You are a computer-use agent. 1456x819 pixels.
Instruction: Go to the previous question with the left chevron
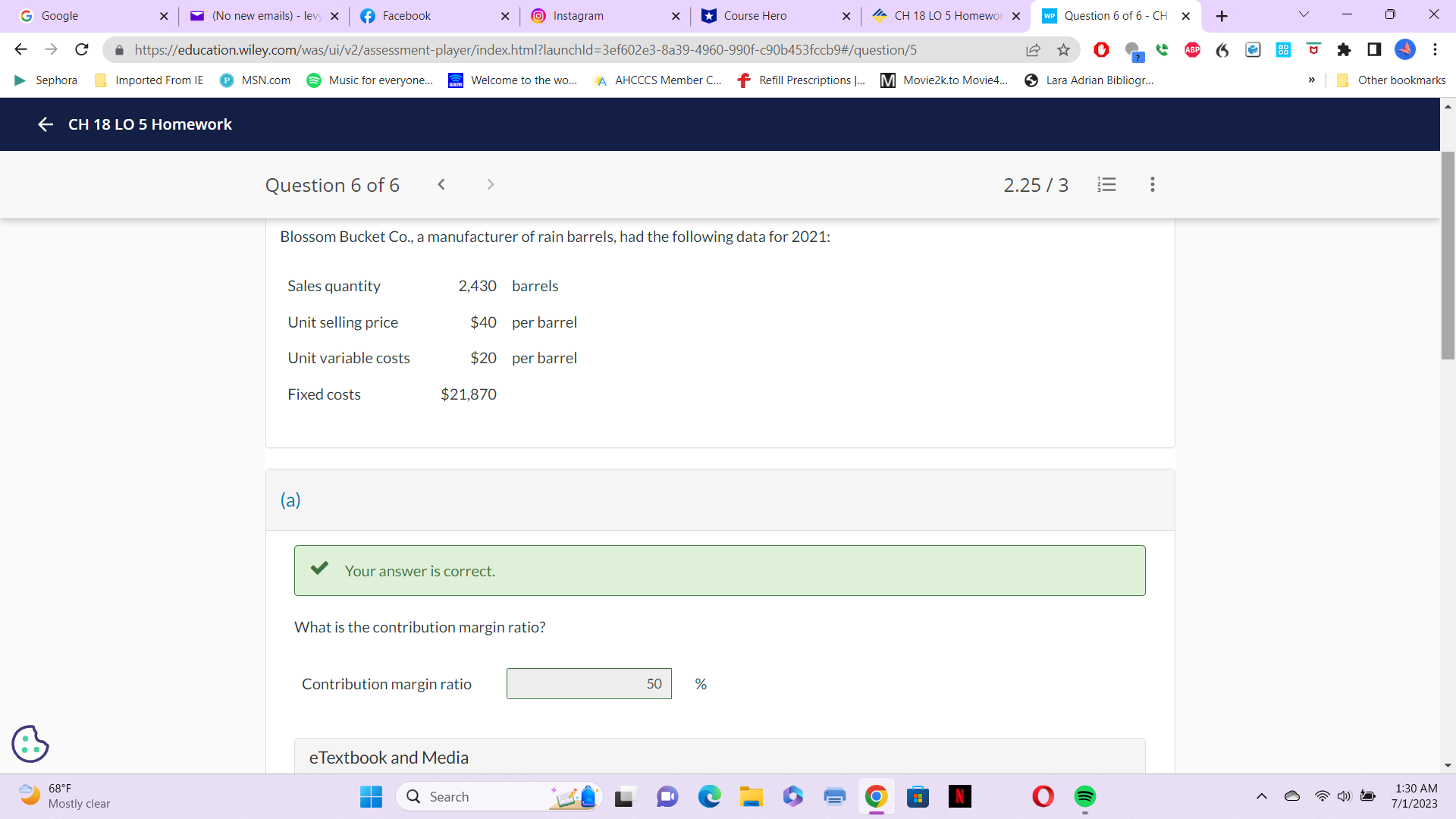441,184
